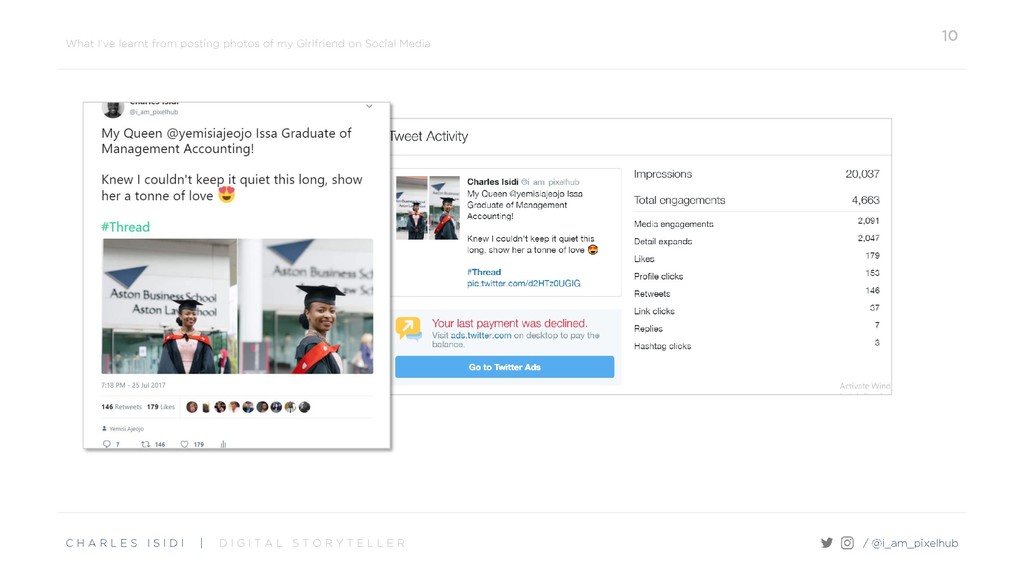Click the retweet icon showing 146
The width and height of the screenshot is (1024, 576).
[146, 444]
